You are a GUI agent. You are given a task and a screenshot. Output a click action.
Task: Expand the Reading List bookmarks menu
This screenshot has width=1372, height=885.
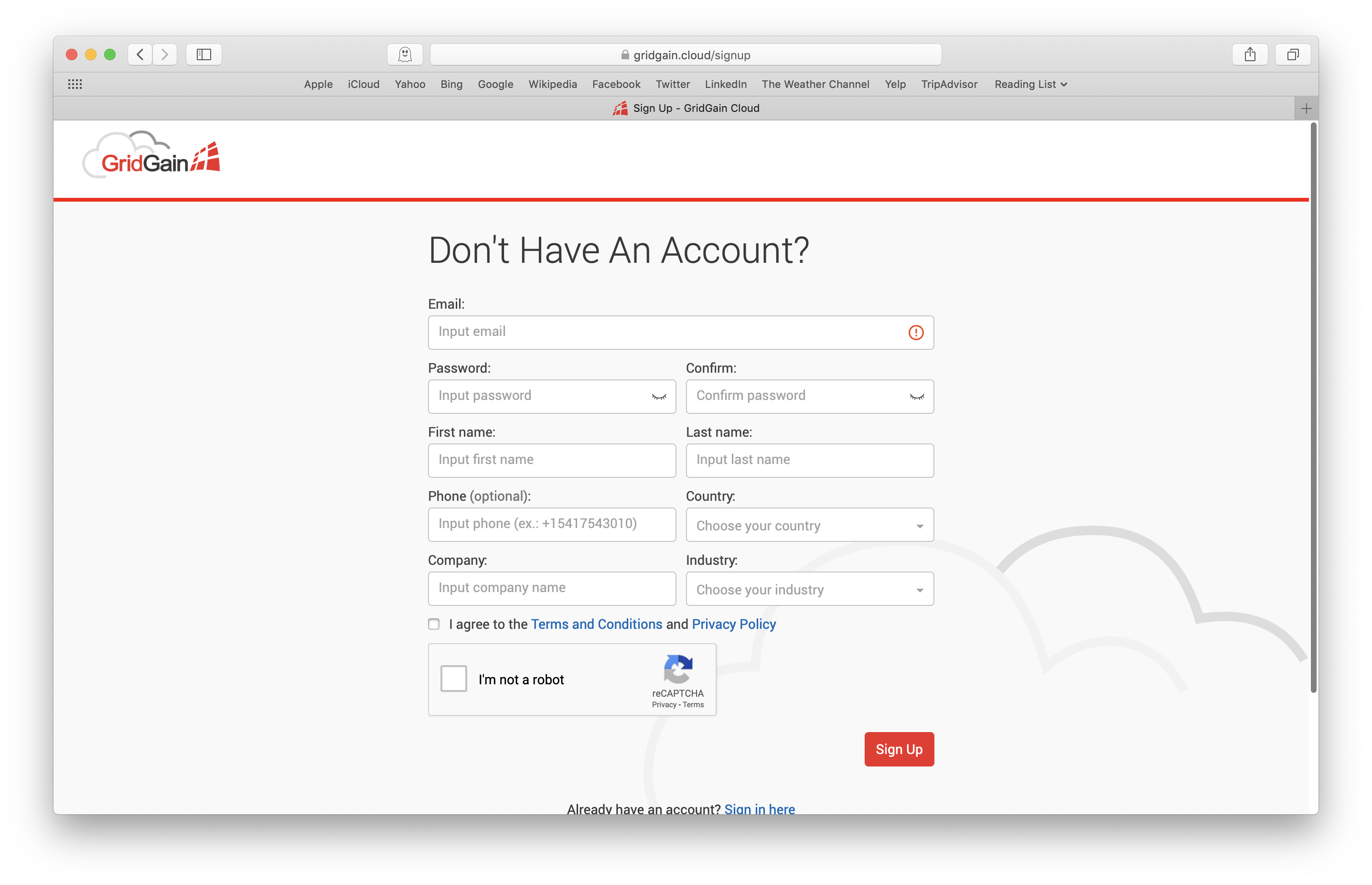pyautogui.click(x=1031, y=85)
